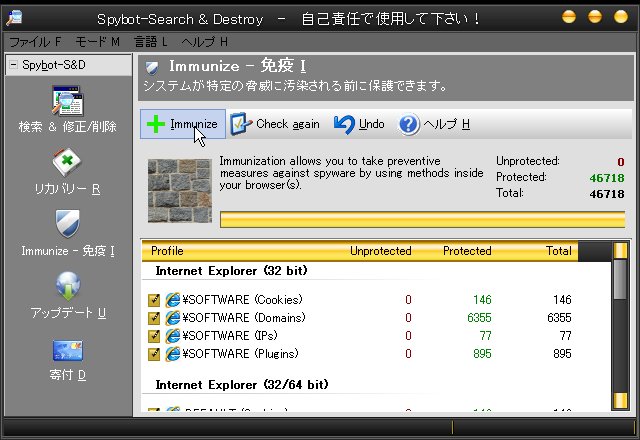Viewport: 640px width, 440px height.
Task: Click the leftmost orange window control button
Action: (x=569, y=17)
